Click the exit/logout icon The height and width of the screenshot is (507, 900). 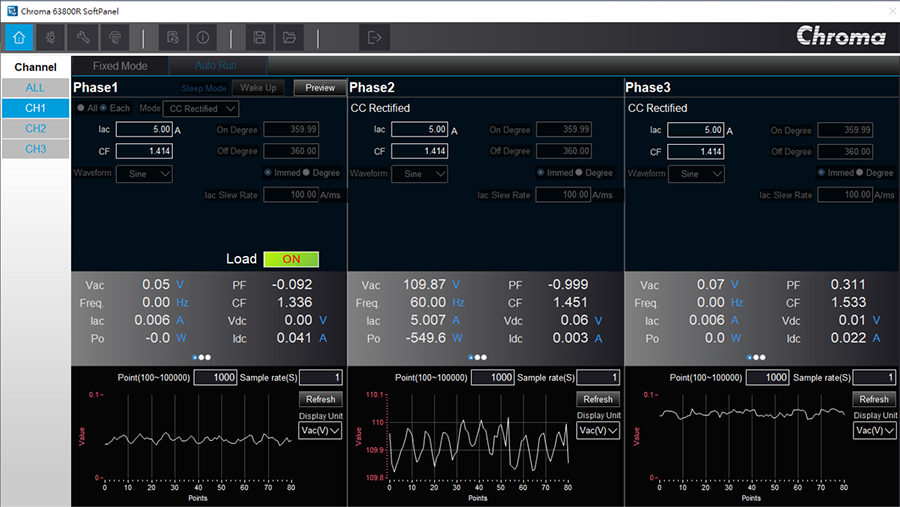tap(374, 37)
